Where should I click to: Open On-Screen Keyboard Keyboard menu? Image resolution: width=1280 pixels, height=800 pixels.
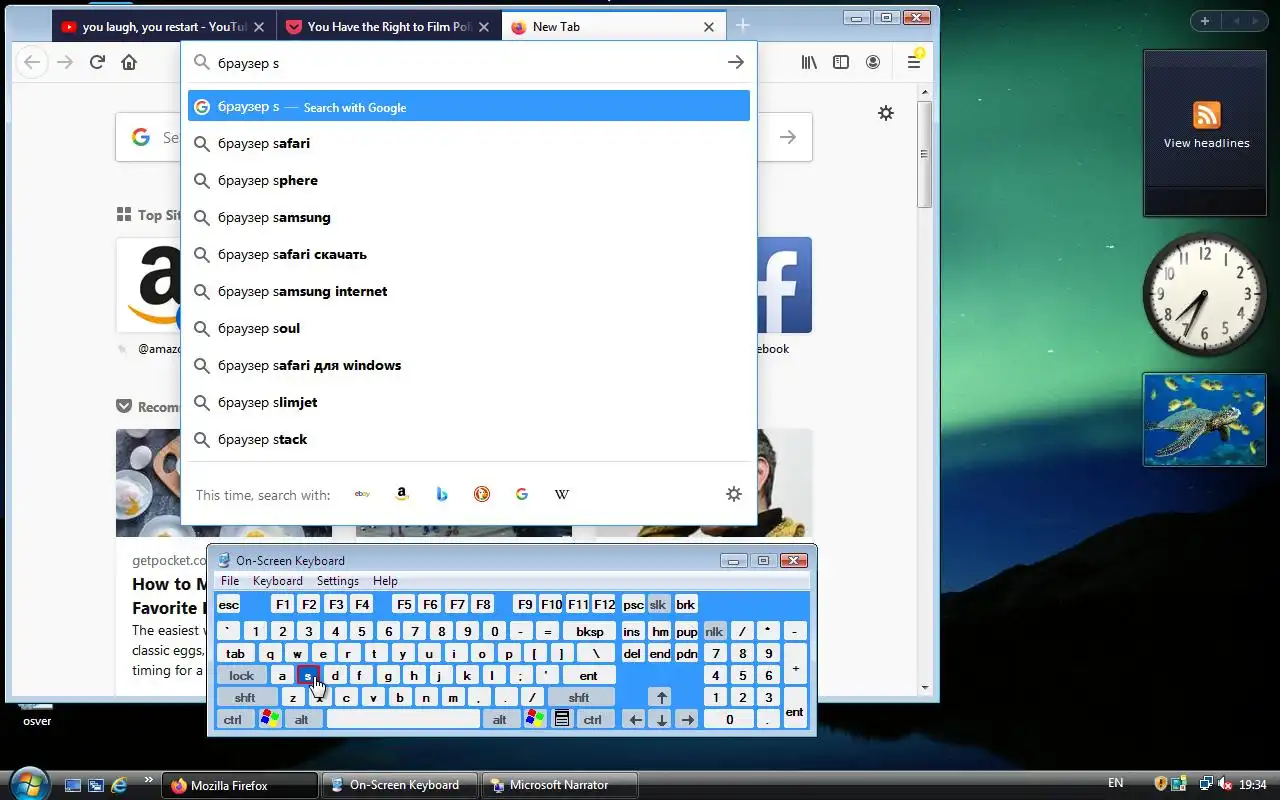(278, 581)
